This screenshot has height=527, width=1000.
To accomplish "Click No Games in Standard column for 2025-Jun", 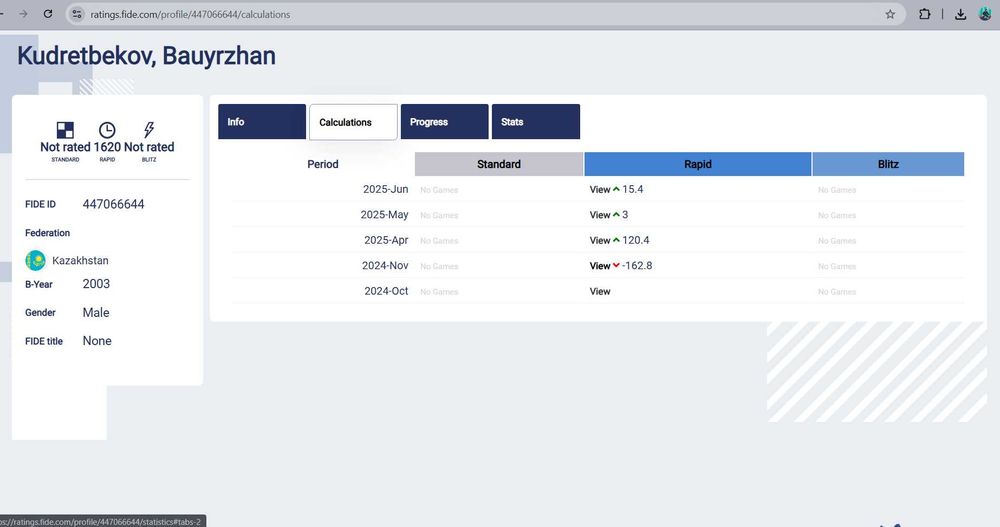I will pos(439,190).
